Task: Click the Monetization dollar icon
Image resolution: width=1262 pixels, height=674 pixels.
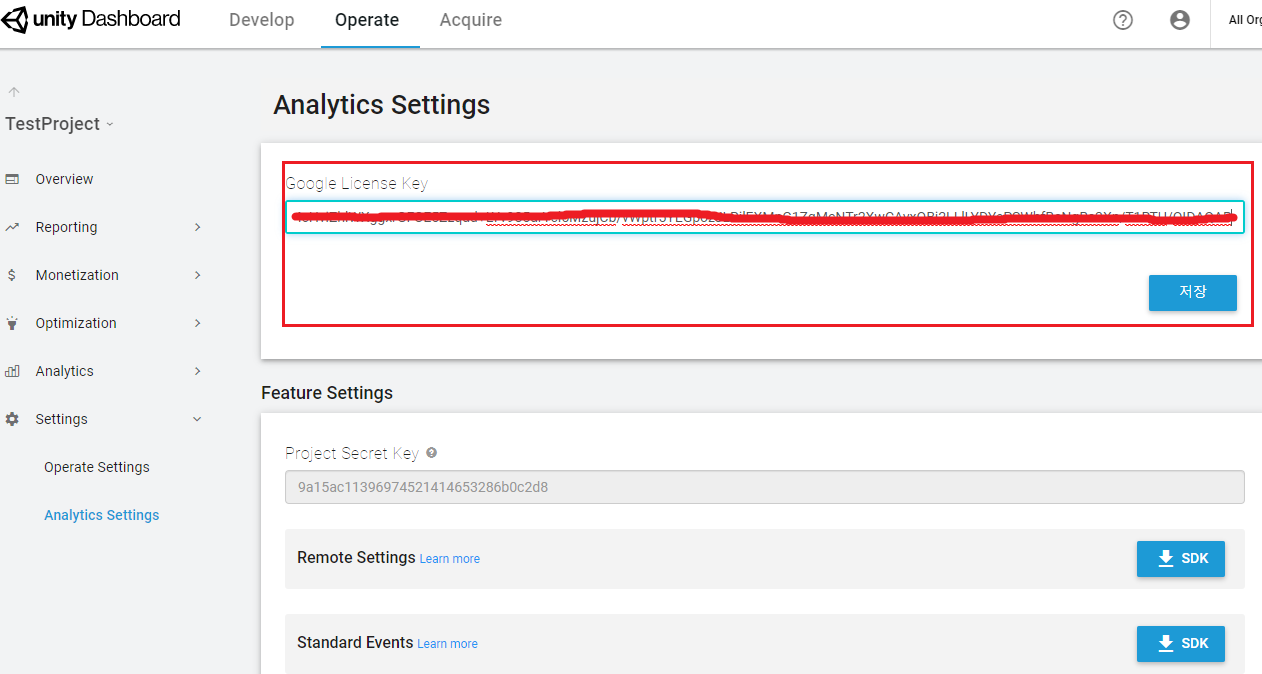Action: coord(11,275)
